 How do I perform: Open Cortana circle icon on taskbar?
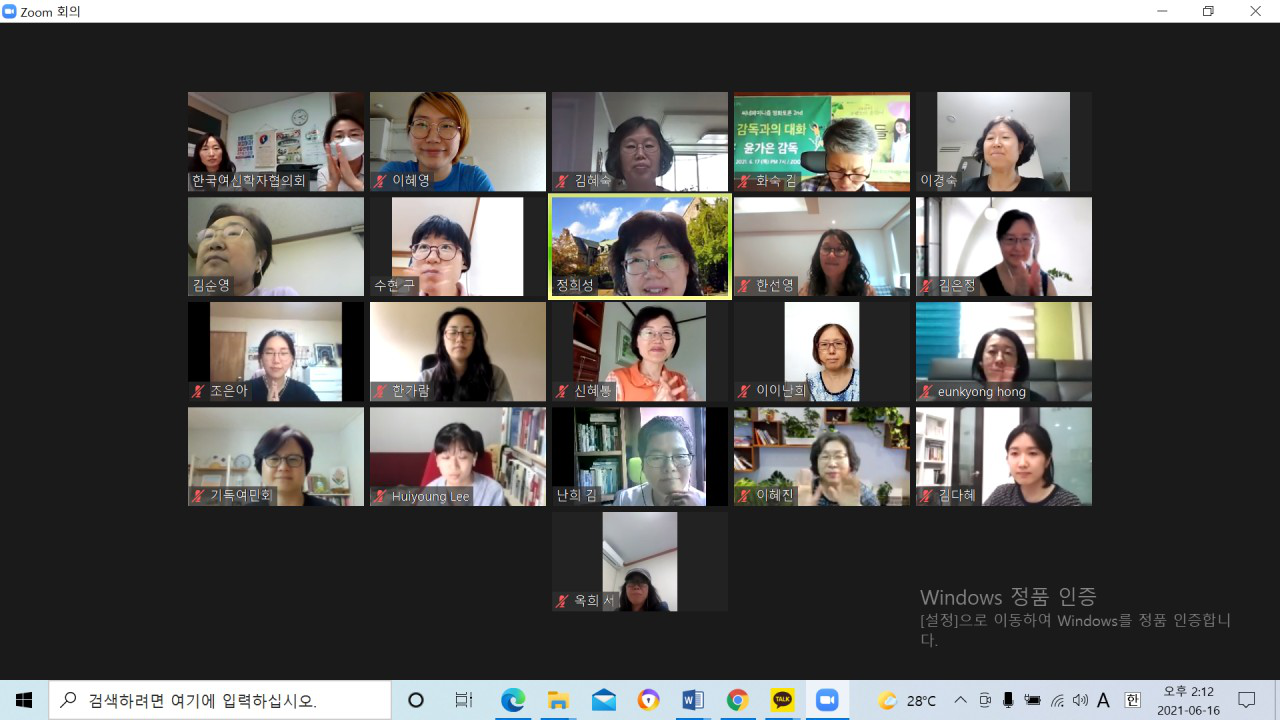416,700
